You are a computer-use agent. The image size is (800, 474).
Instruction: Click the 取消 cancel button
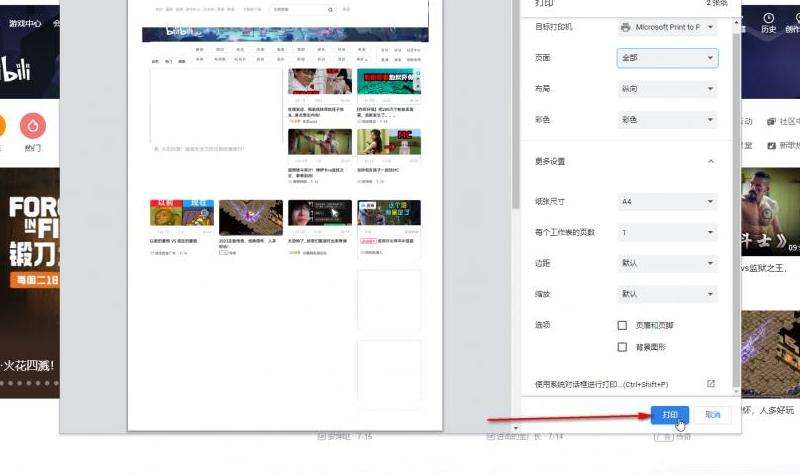tap(712, 415)
